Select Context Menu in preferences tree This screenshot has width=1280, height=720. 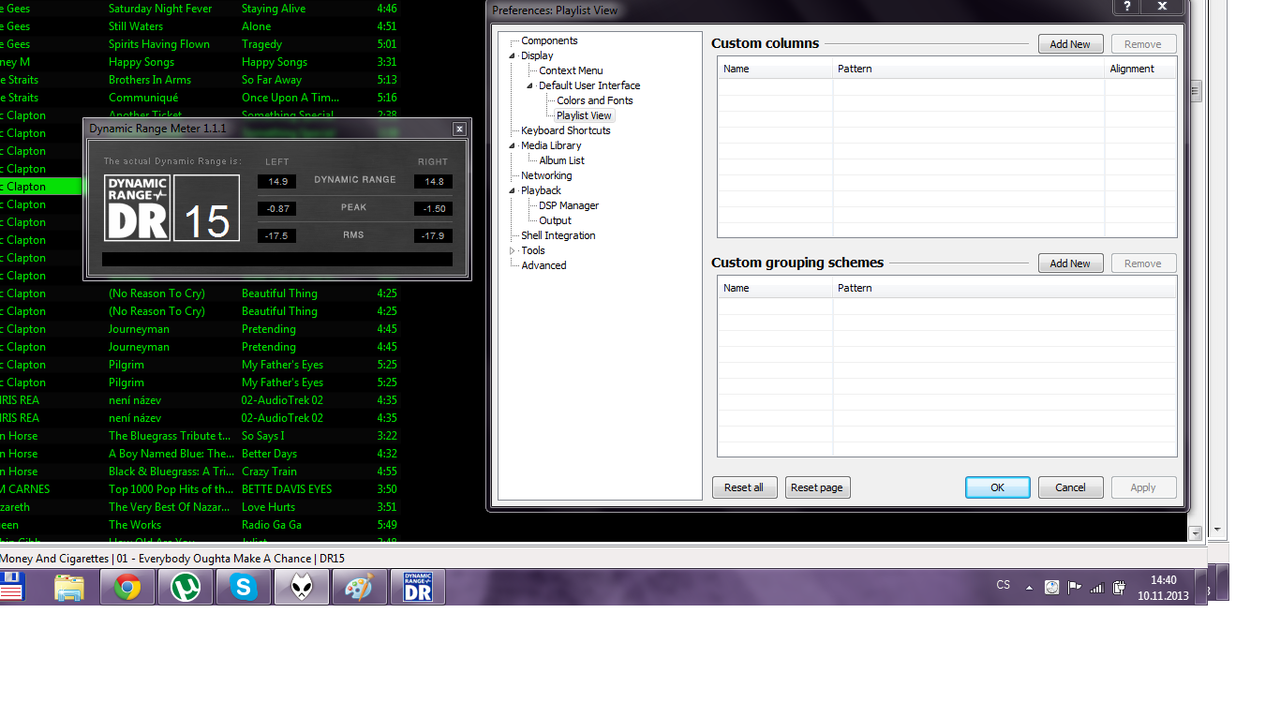571,71
